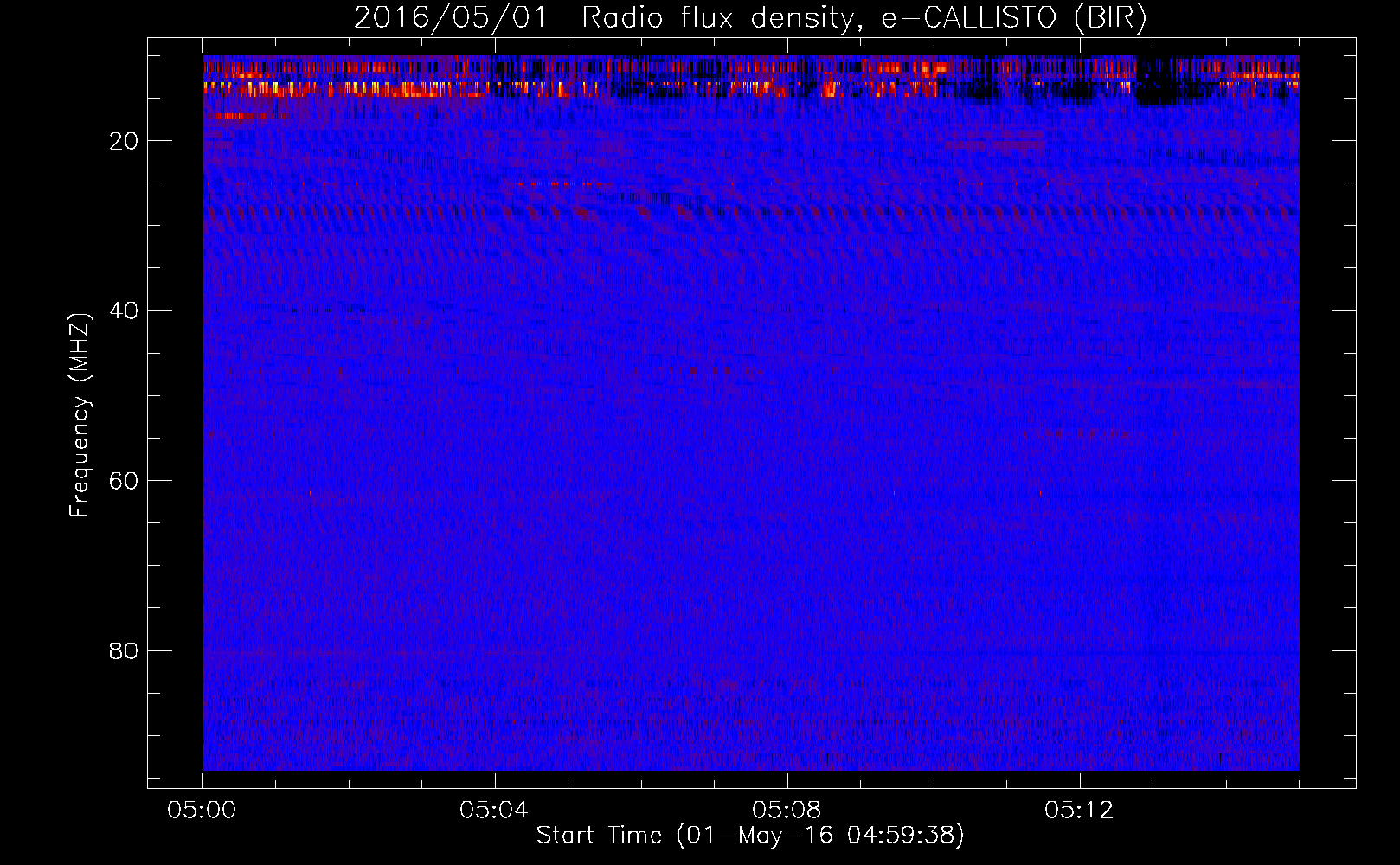Click the plot title 'Radio flux density, e-CALLISTO (BIR)'

pos(864,18)
